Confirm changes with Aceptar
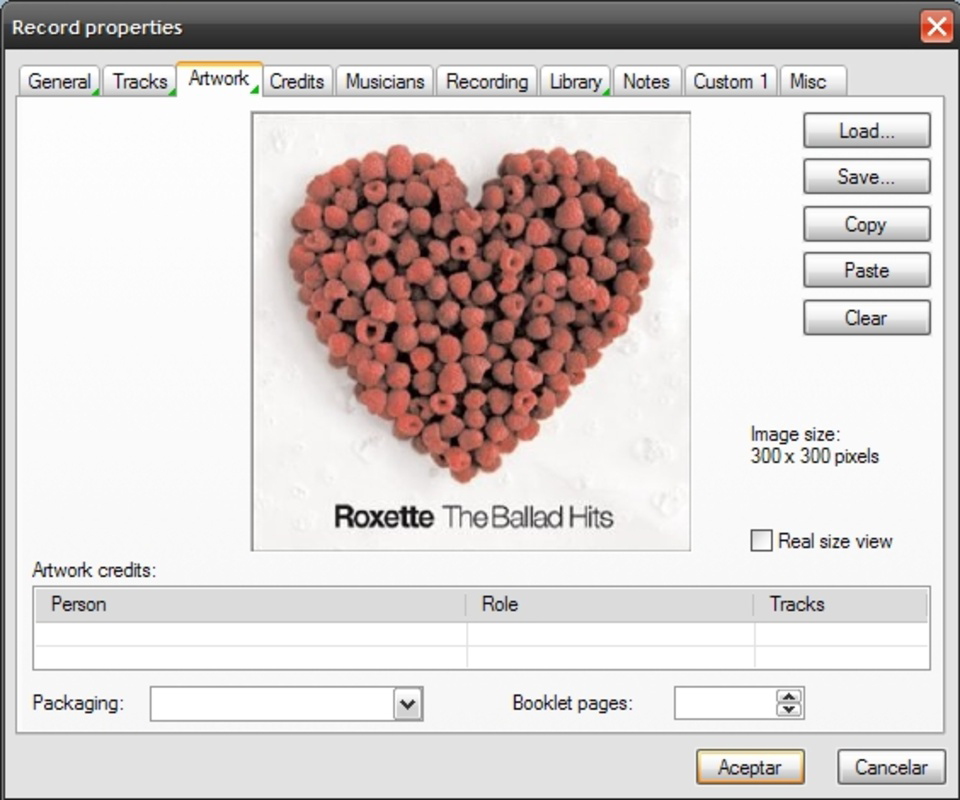960x800 pixels. [749, 767]
